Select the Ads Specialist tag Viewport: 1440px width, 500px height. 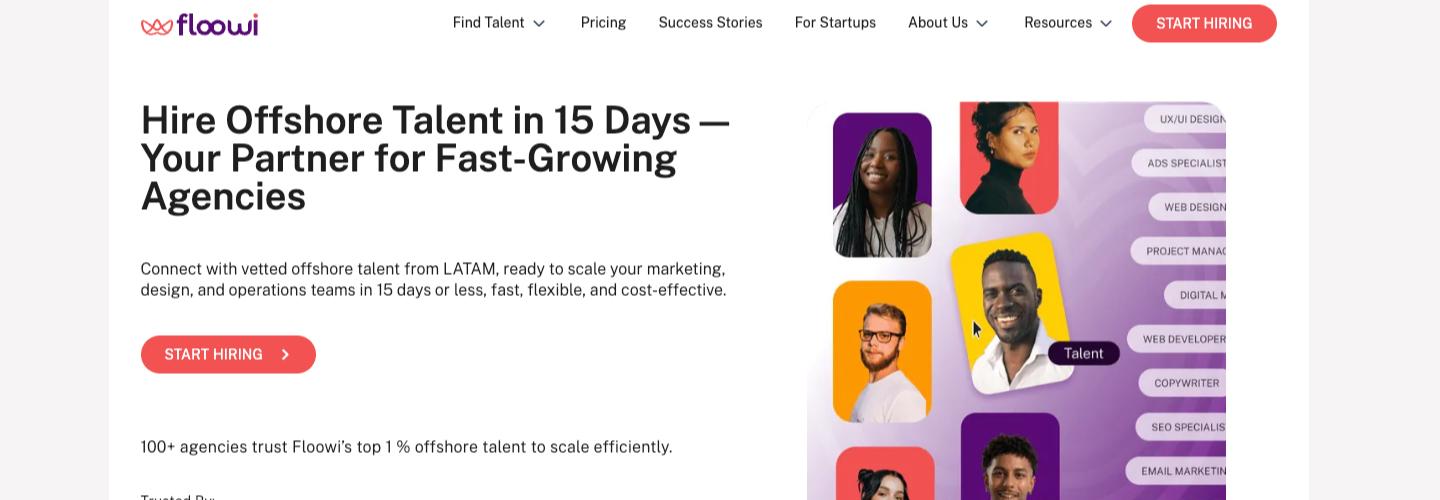(x=1184, y=163)
